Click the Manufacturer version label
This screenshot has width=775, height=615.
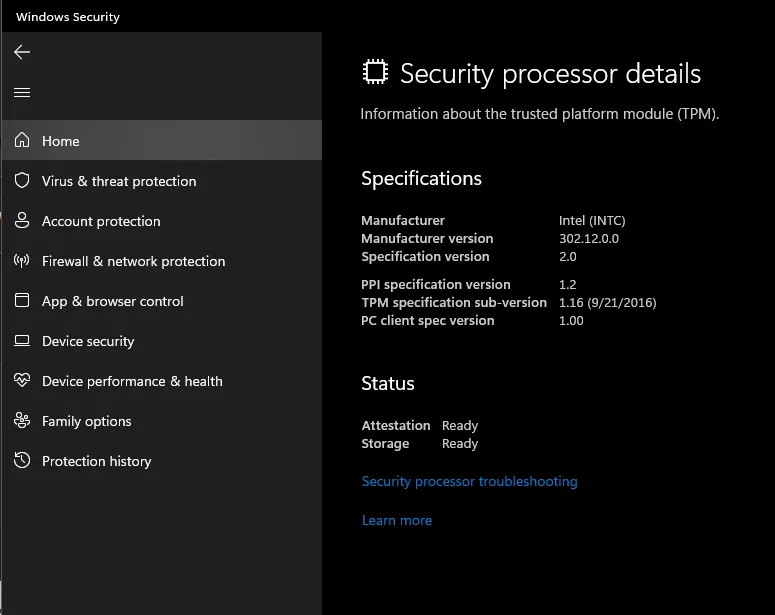pos(427,238)
